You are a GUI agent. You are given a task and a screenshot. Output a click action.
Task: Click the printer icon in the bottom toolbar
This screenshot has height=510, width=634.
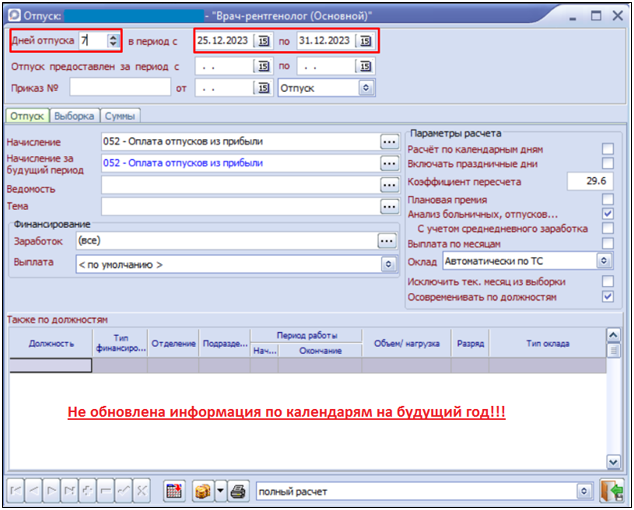click(238, 491)
